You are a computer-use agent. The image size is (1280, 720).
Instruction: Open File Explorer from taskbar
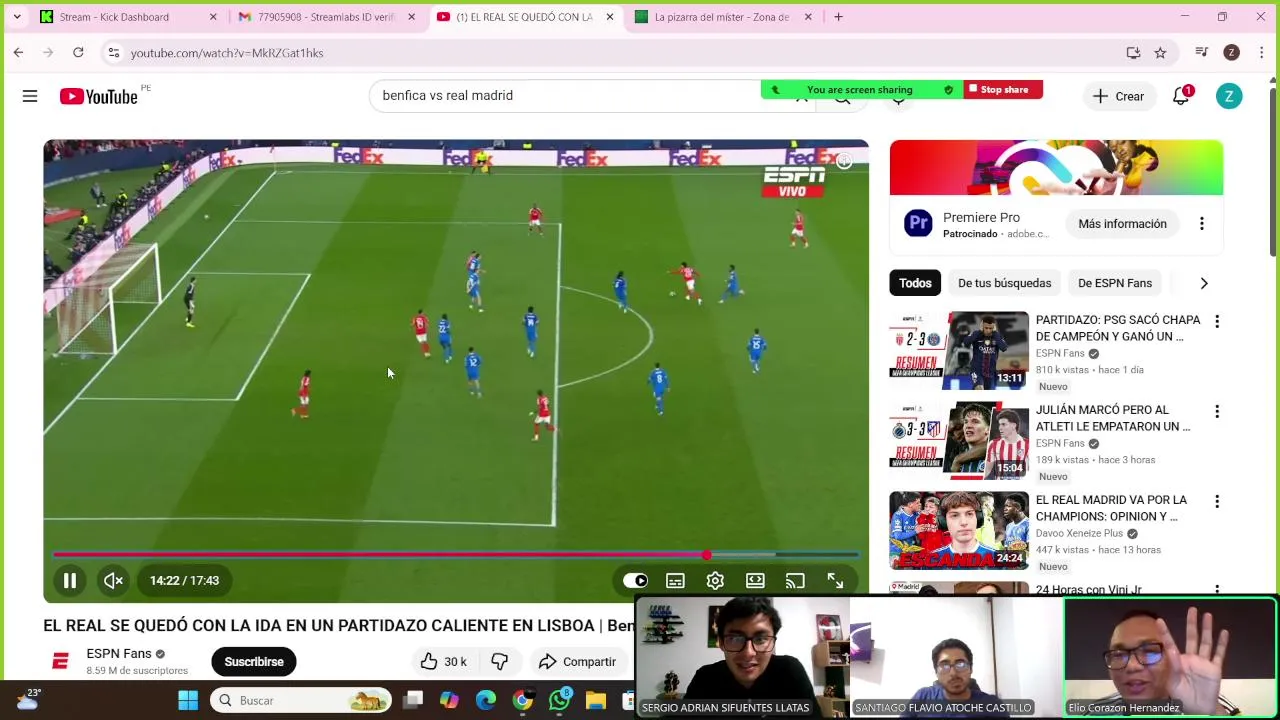click(x=596, y=700)
